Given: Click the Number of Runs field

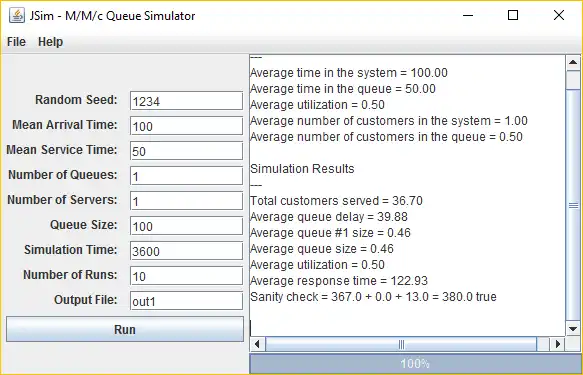Looking at the screenshot, I should (x=186, y=276).
